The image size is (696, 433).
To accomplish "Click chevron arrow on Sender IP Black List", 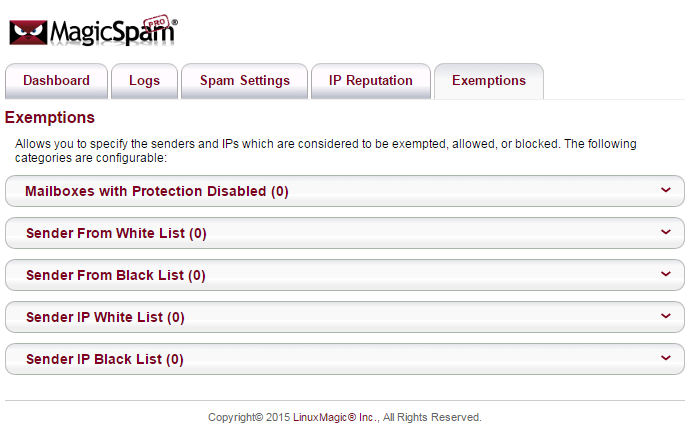I will (x=666, y=358).
